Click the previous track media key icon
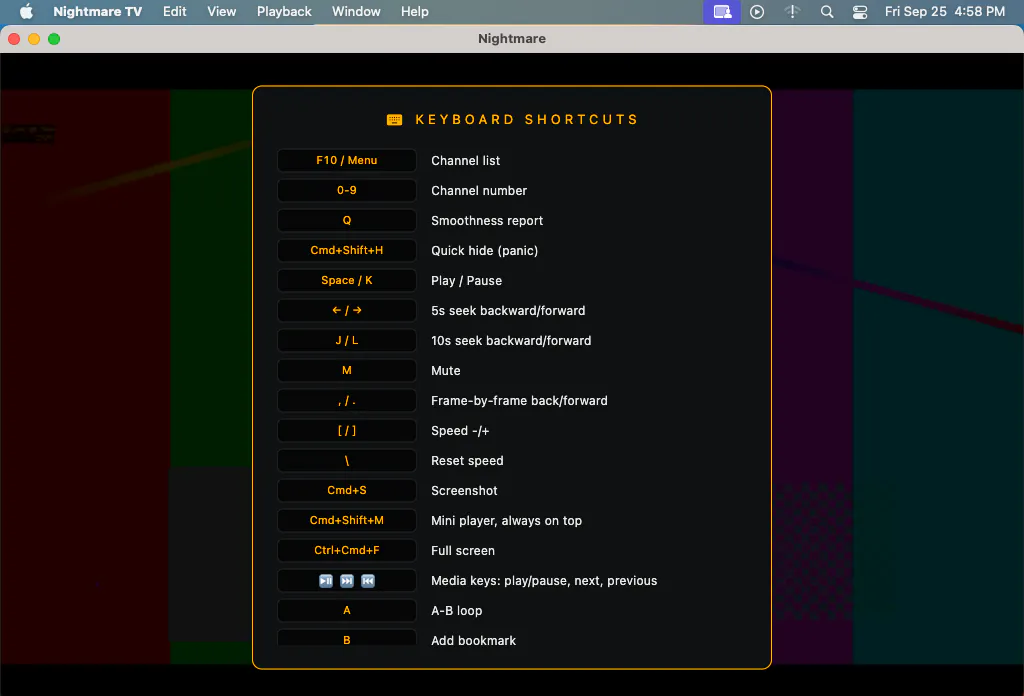The height and width of the screenshot is (696, 1024). [368, 580]
